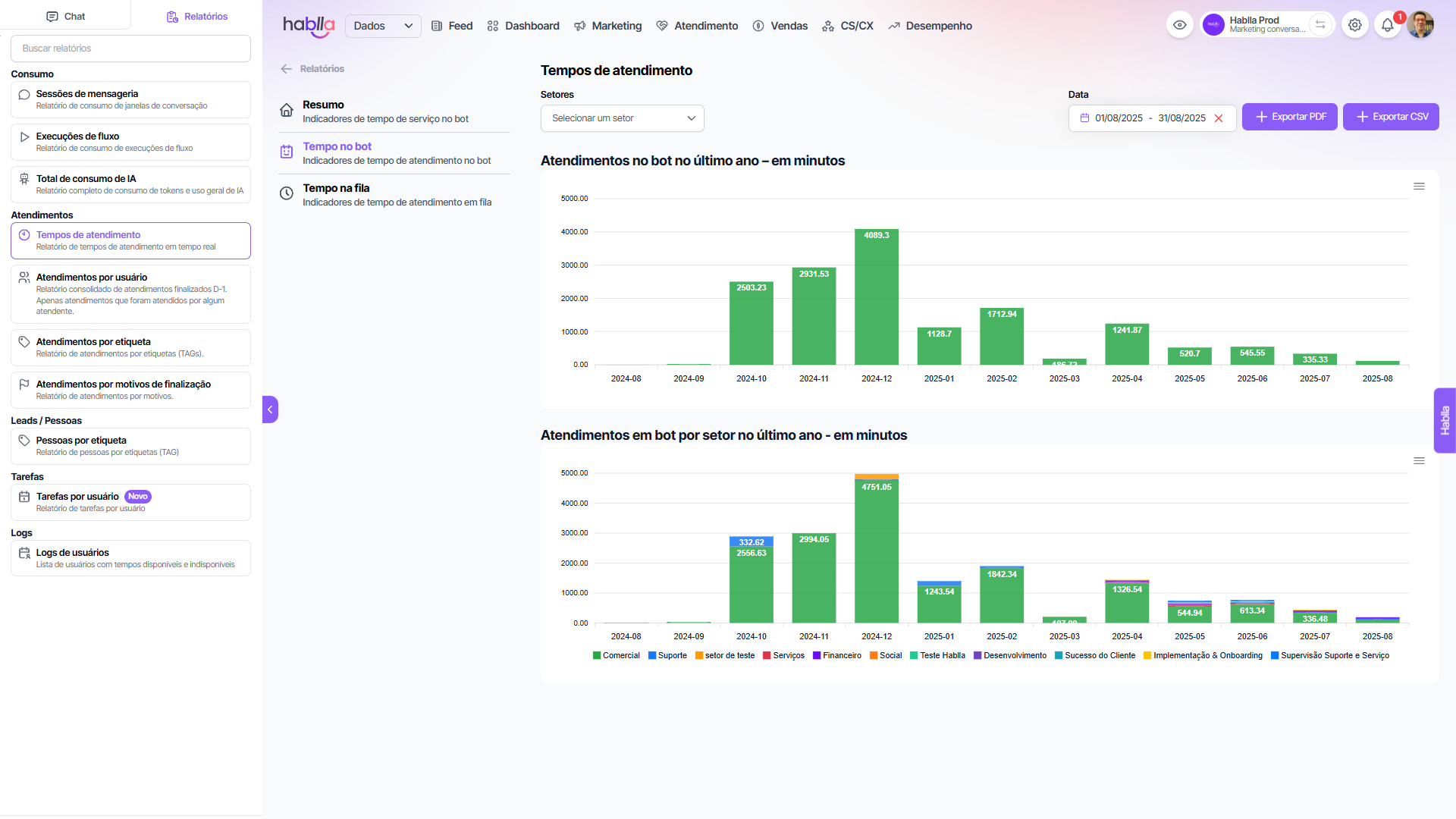The width and height of the screenshot is (1456, 819).
Task: Open the Dados dropdown
Action: coord(383,26)
